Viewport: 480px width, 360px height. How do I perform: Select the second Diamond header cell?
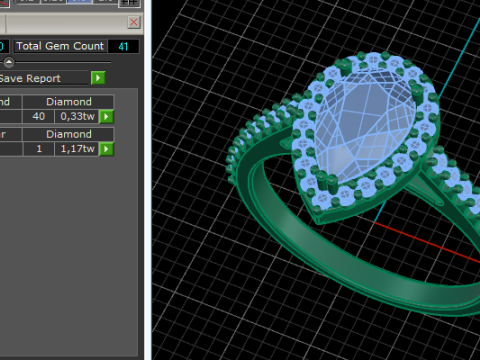tap(69, 134)
